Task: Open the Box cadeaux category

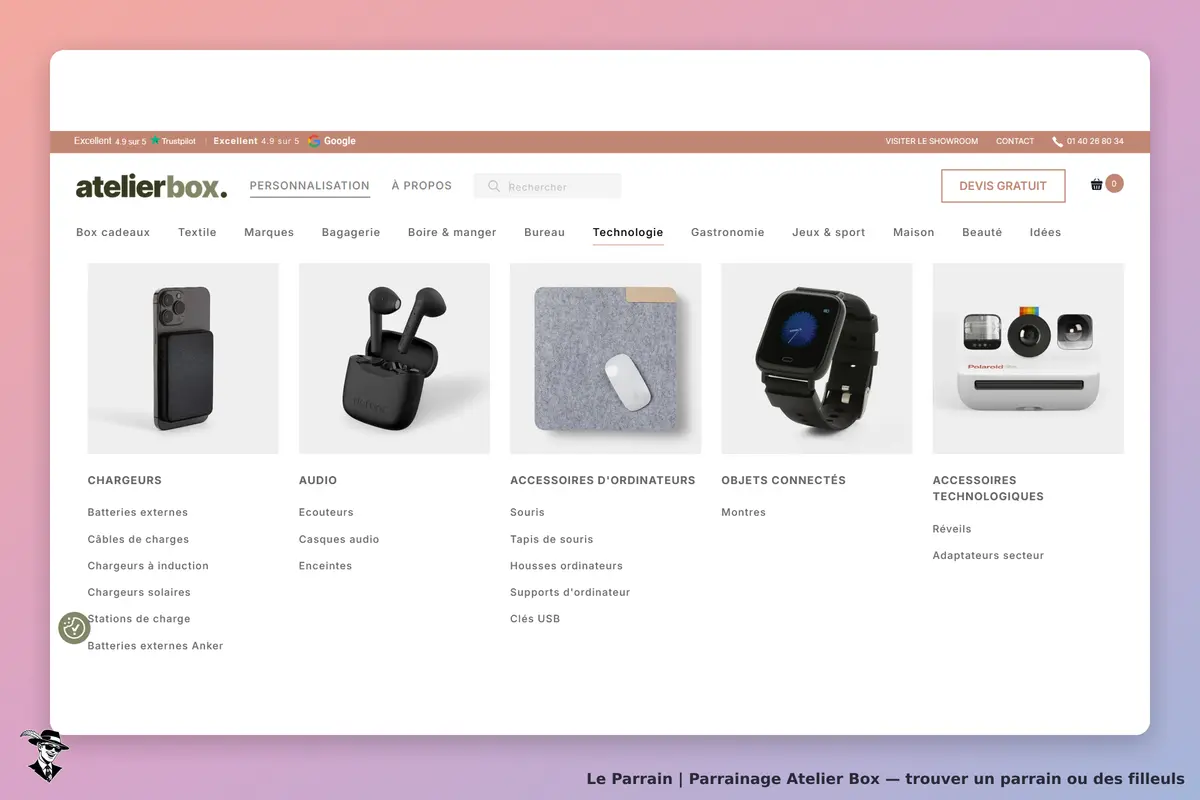Action: tap(113, 232)
